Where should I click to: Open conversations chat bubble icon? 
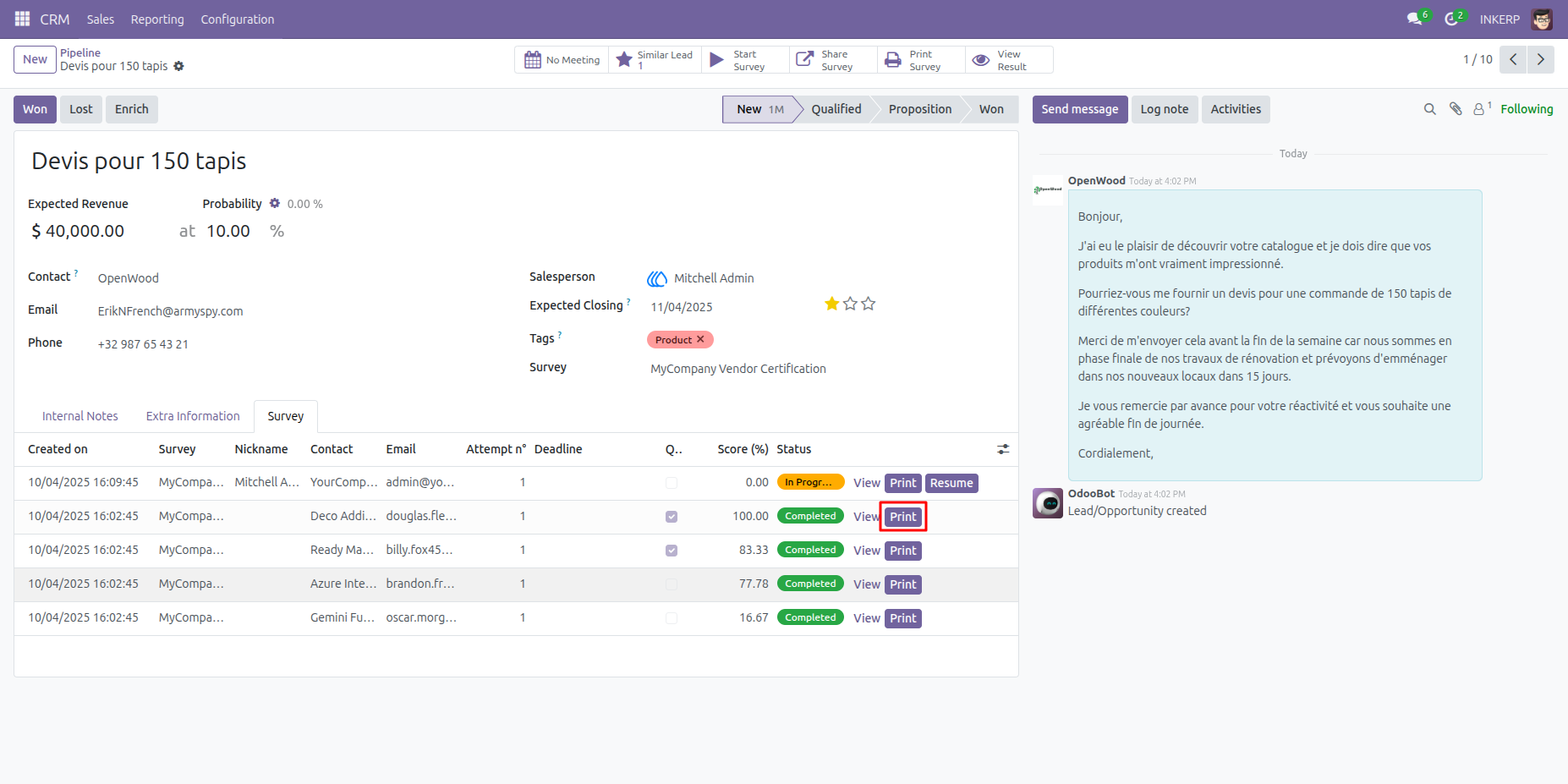tap(1415, 19)
